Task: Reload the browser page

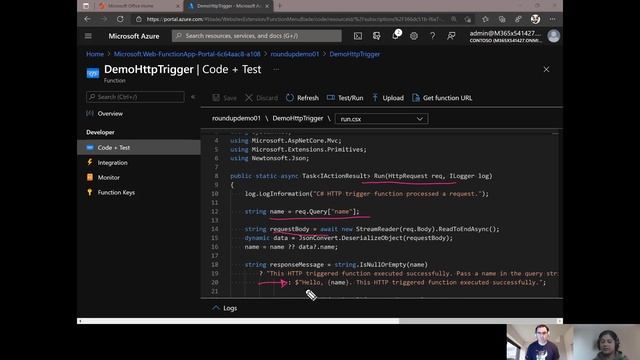Action: point(120,19)
